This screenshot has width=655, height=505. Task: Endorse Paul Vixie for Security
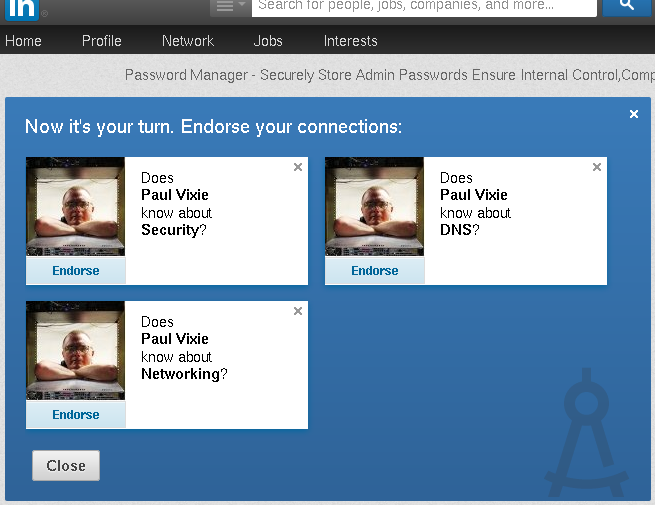click(76, 271)
